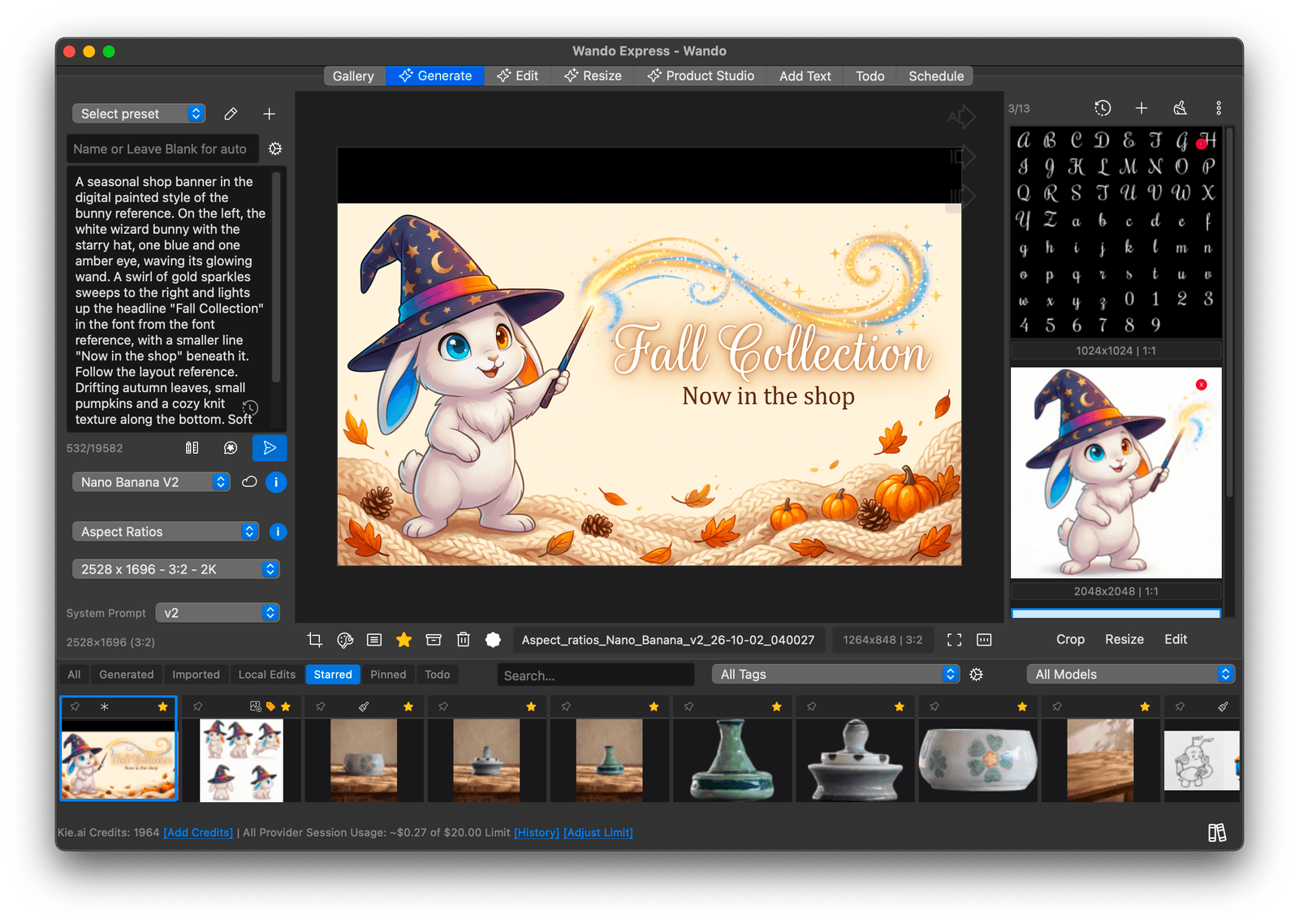1299x924 pixels.
Task: Open name settings gear icon
Action: (275, 149)
